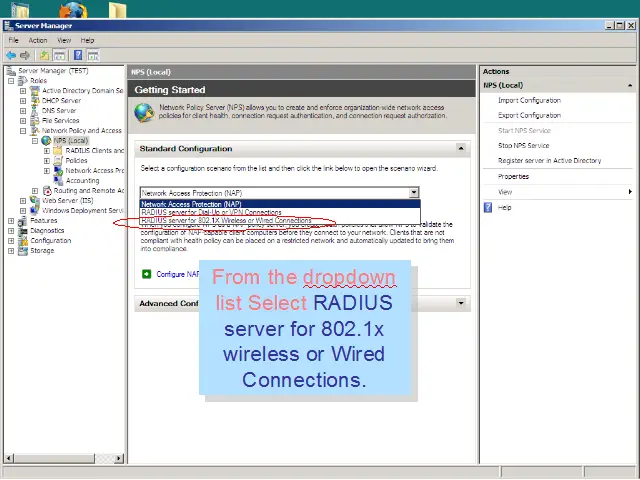
Task: Click Import Configuration action
Action: (529, 100)
